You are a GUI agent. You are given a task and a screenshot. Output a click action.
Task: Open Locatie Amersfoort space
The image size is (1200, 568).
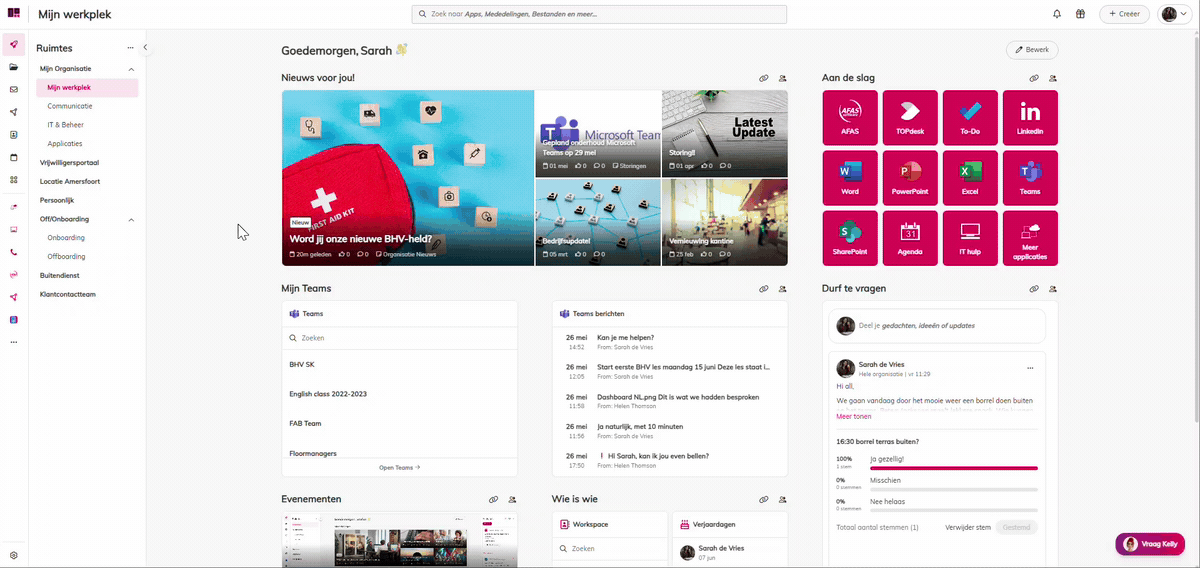[70, 181]
